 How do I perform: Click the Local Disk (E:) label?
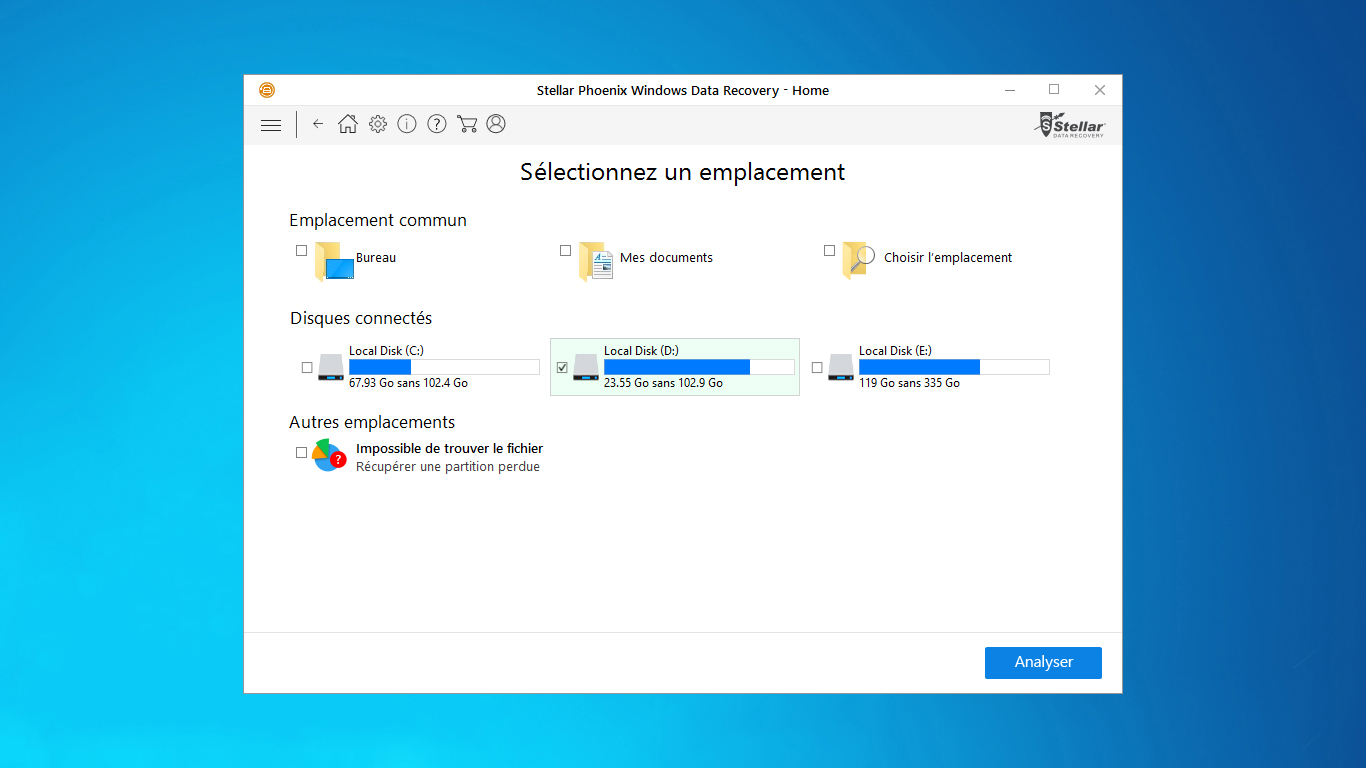[895, 351]
